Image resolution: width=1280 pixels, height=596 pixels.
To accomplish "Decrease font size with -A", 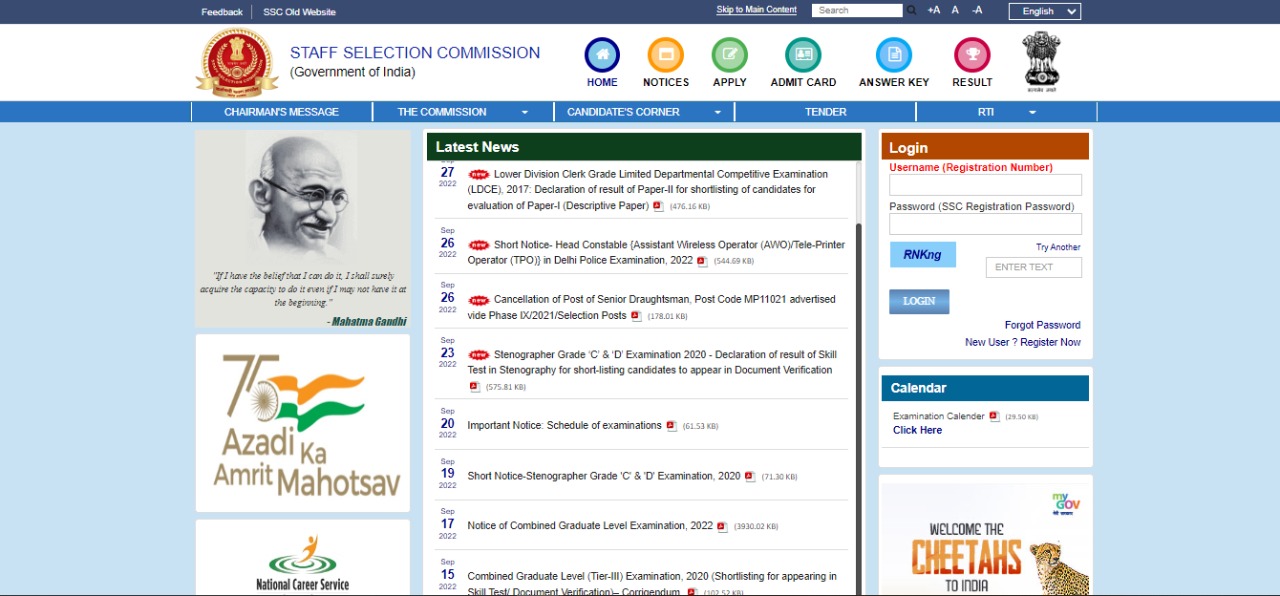I will pos(977,11).
